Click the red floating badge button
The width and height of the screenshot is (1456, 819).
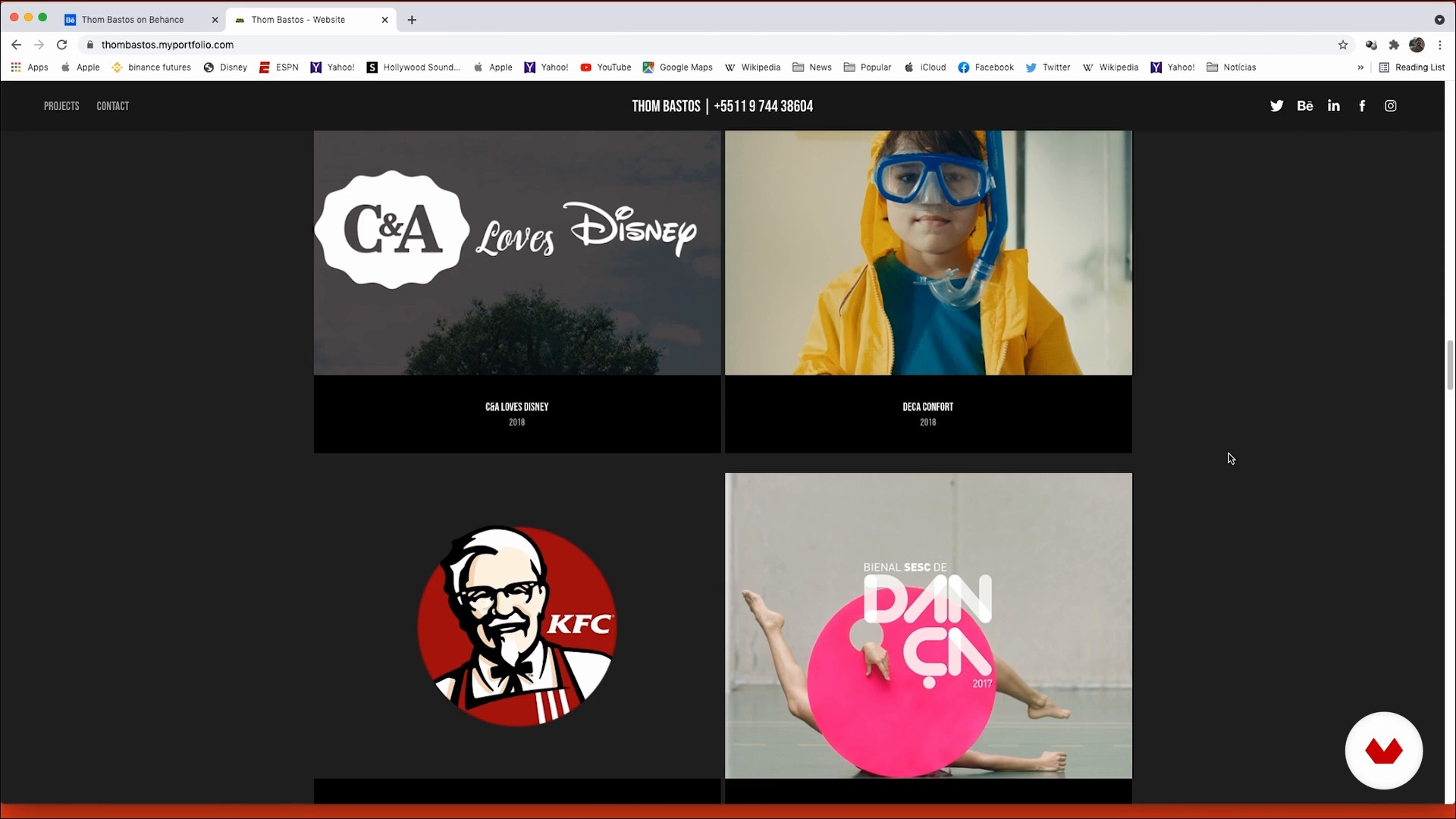click(1384, 751)
